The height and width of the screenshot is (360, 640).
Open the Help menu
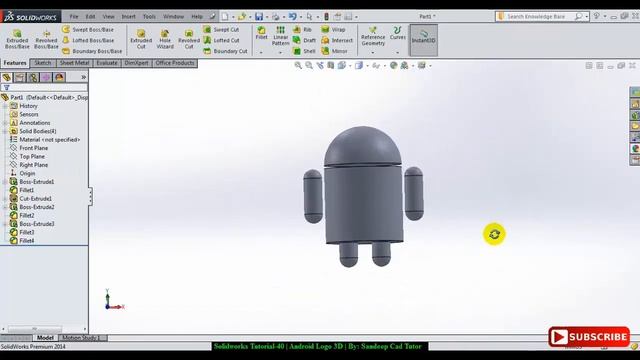point(197,17)
